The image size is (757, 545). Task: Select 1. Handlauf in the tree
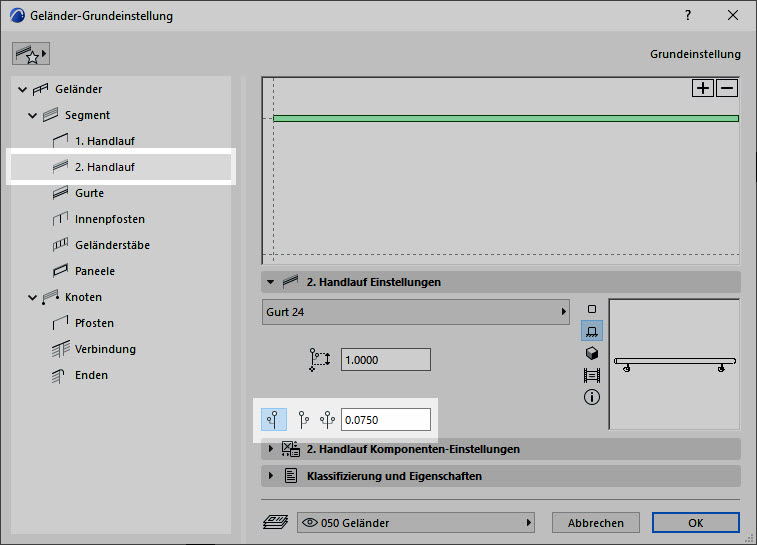pos(104,141)
